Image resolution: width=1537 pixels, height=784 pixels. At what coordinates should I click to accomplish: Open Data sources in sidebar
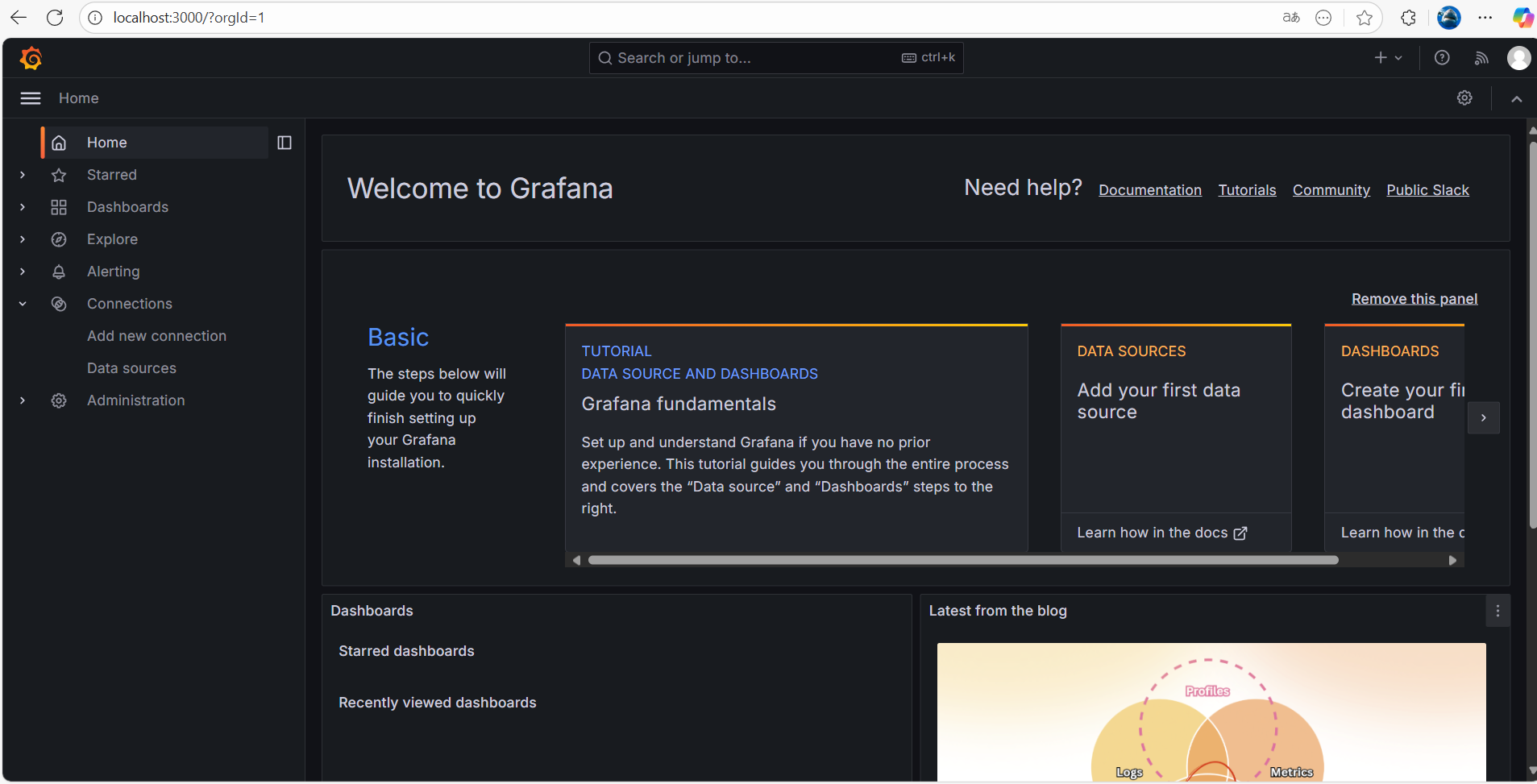131,368
